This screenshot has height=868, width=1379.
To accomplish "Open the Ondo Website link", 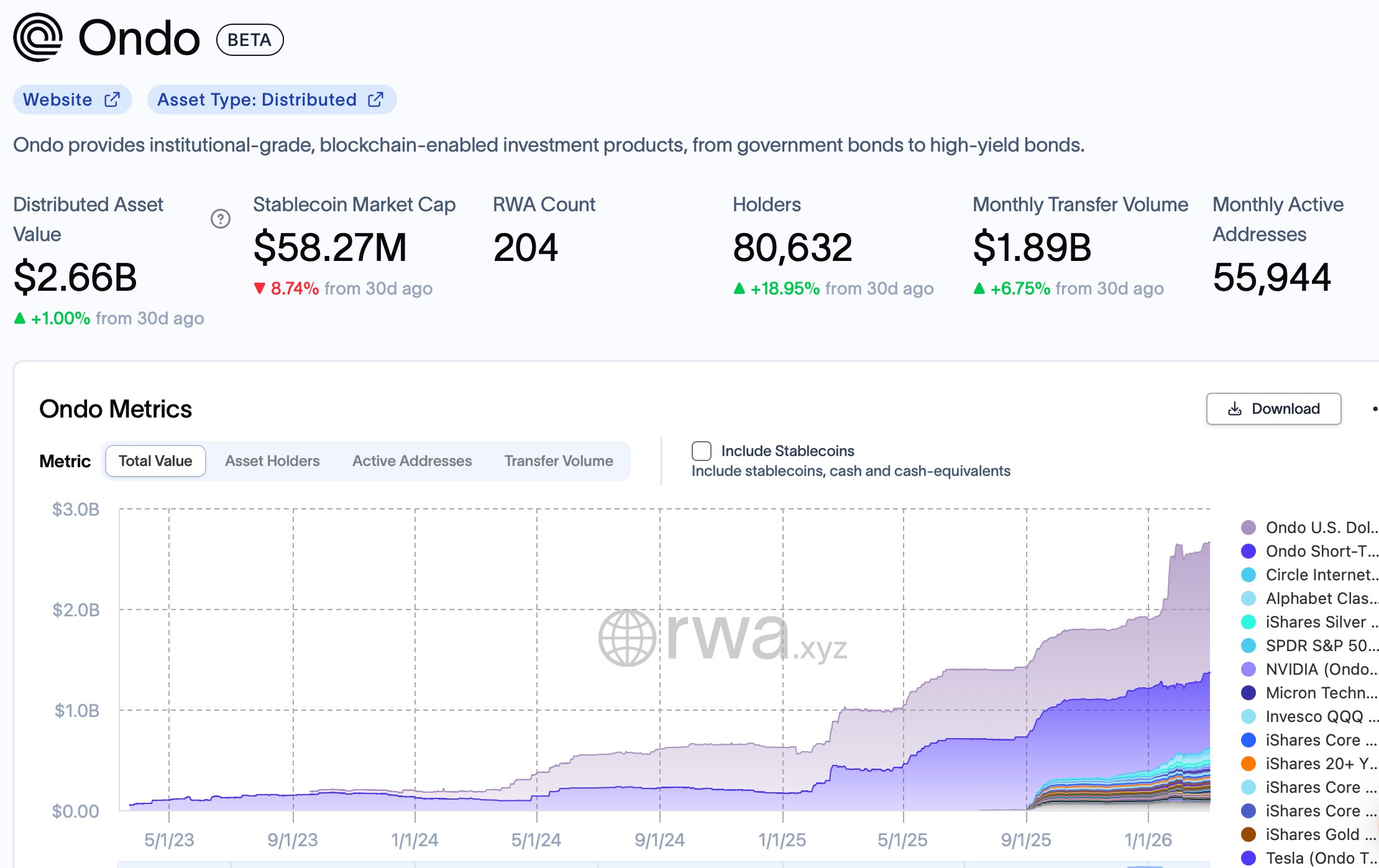I will point(57,99).
